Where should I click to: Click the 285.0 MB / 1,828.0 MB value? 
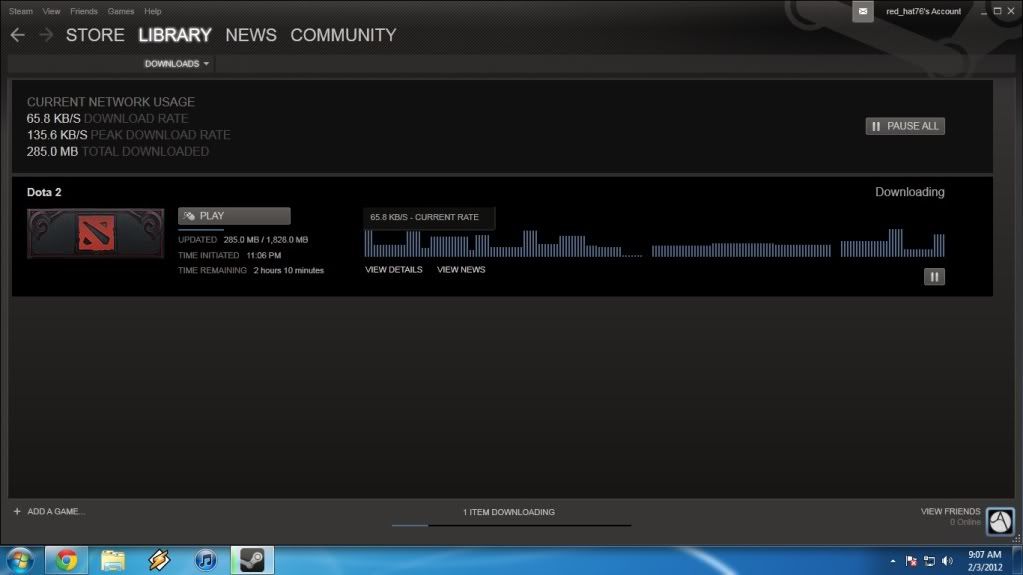(266, 240)
